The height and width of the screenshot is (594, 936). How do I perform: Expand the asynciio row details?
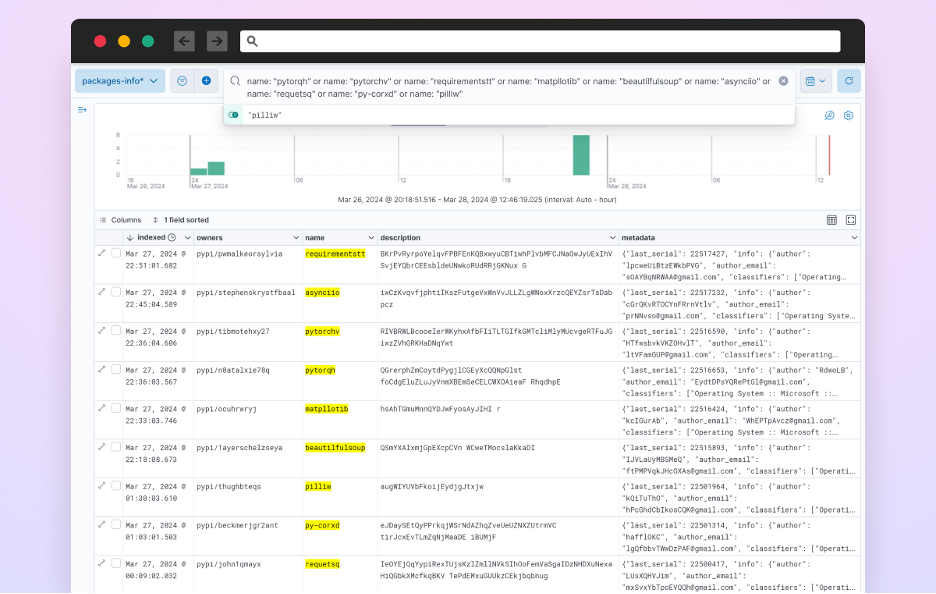[101, 292]
